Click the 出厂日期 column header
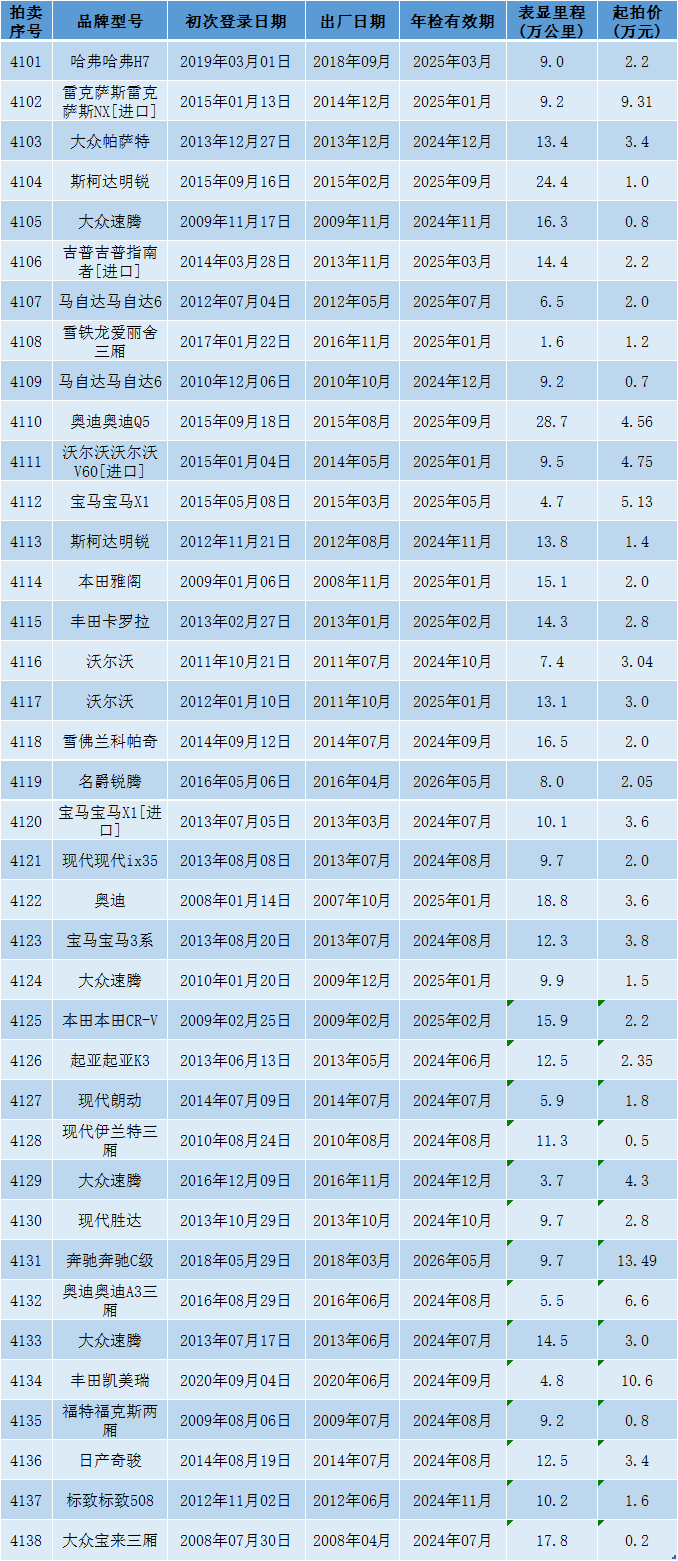This screenshot has height=1561, width=678. 352,22
